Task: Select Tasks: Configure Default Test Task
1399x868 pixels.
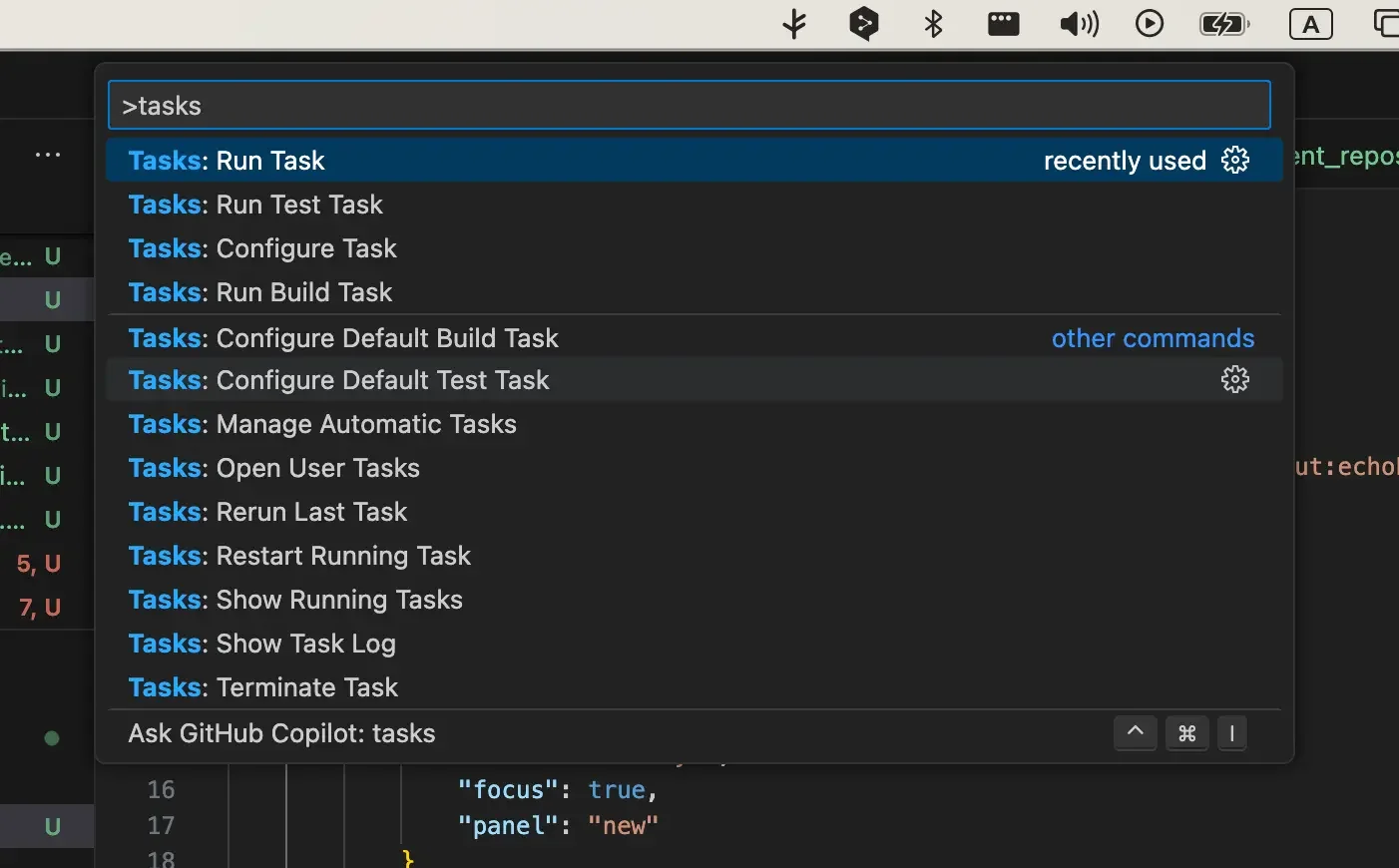Action: coord(694,379)
